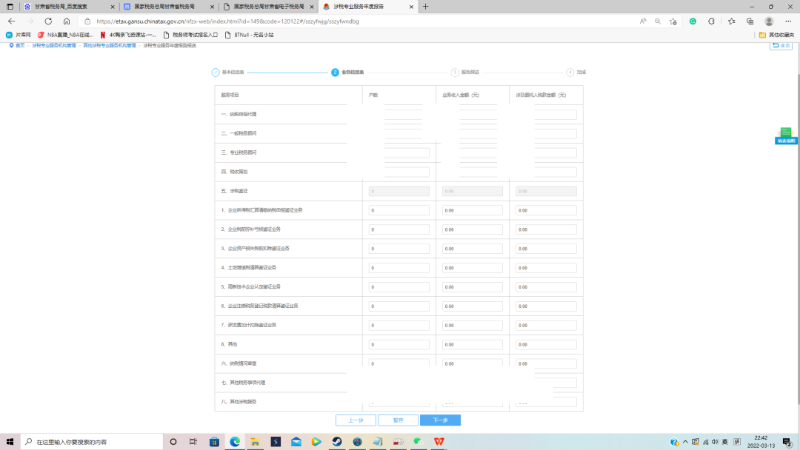
Task: Click step 1 基本信息表 in progress bar
Action: [x=228, y=72]
